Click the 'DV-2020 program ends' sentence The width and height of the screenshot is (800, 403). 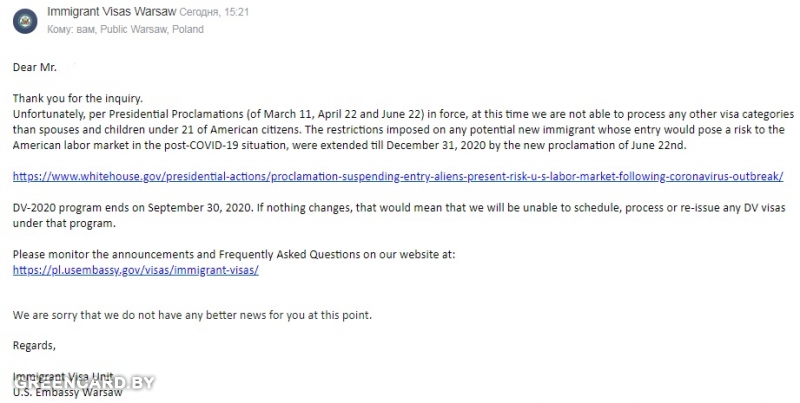(x=133, y=208)
